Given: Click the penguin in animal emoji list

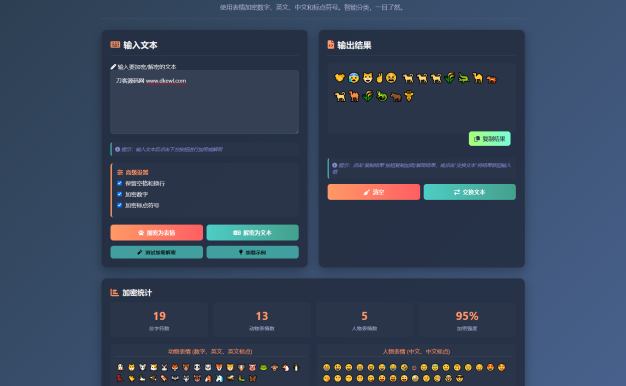Looking at the screenshot, I should pos(296,368).
